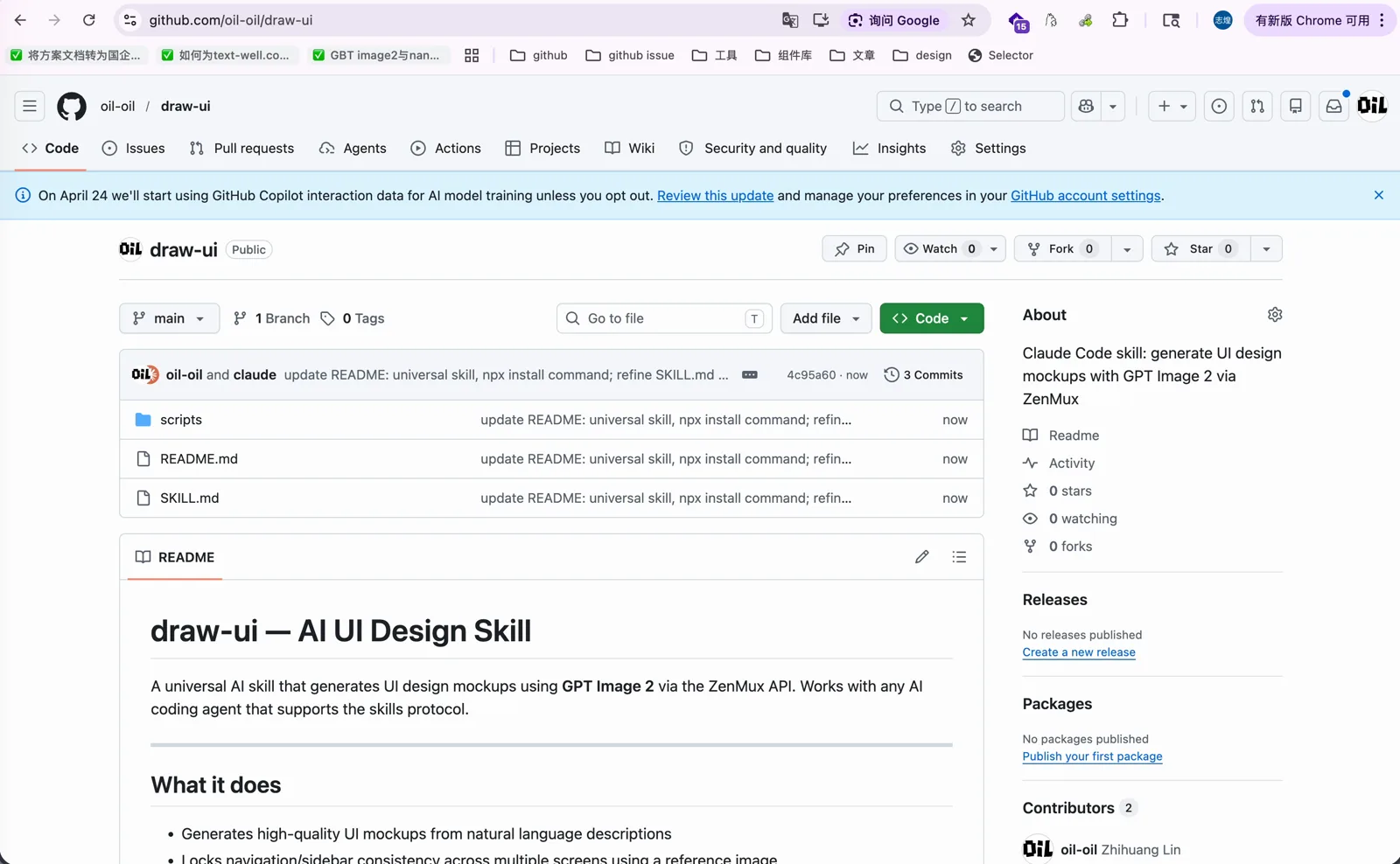Viewport: 1400px width, 864px height.
Task: Open the Chrome extensions puzzle icon
Action: click(1120, 20)
